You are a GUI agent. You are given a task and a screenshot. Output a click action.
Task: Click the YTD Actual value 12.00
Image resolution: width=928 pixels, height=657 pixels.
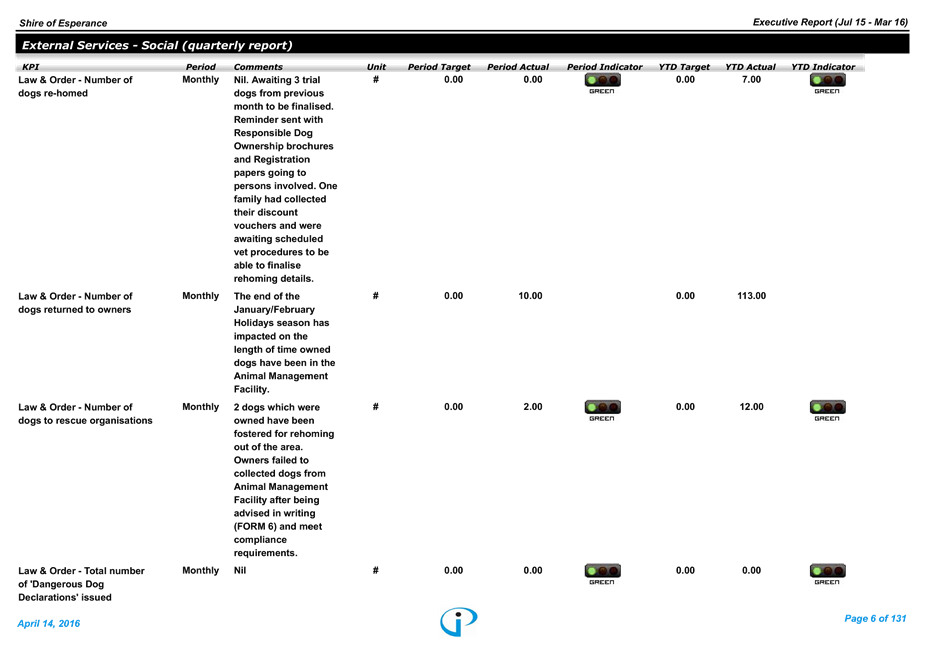pos(752,407)
